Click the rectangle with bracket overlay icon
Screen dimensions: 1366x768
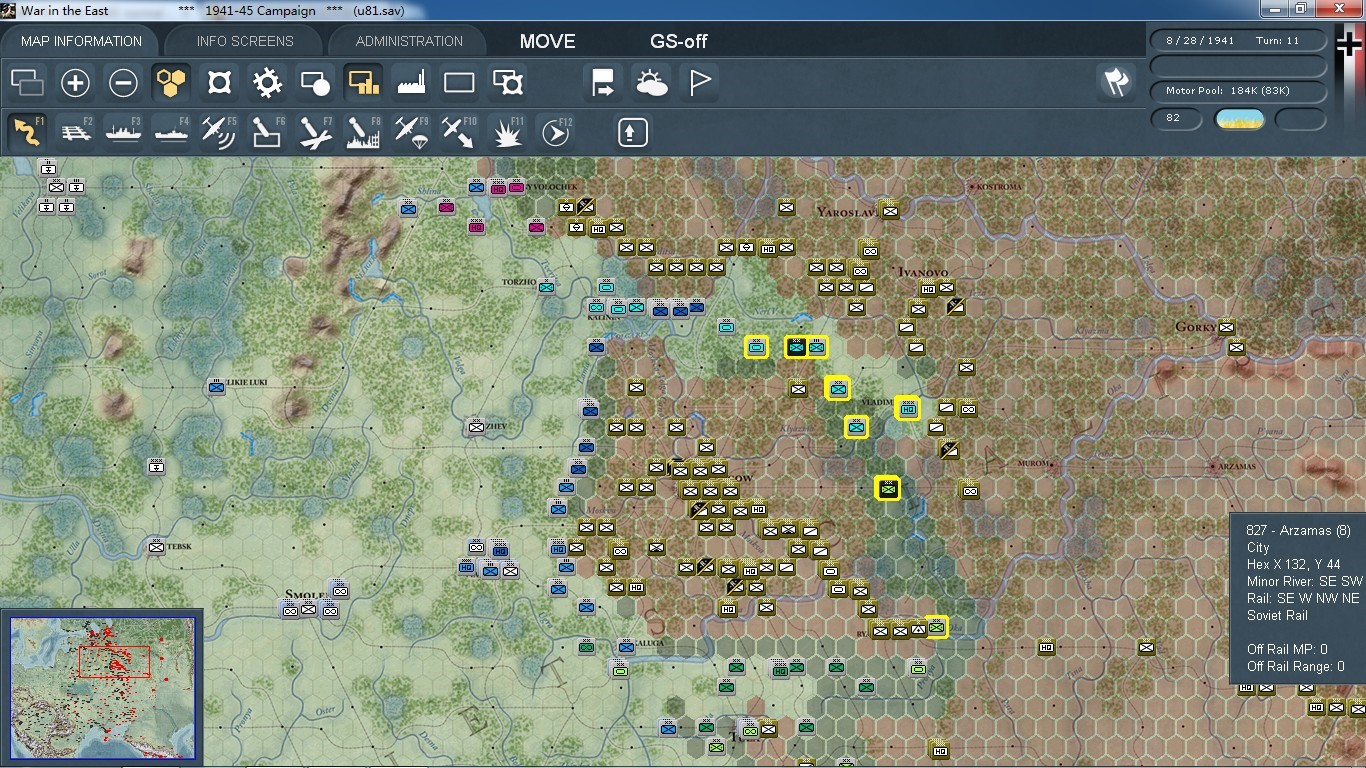pyautogui.click(x=508, y=82)
